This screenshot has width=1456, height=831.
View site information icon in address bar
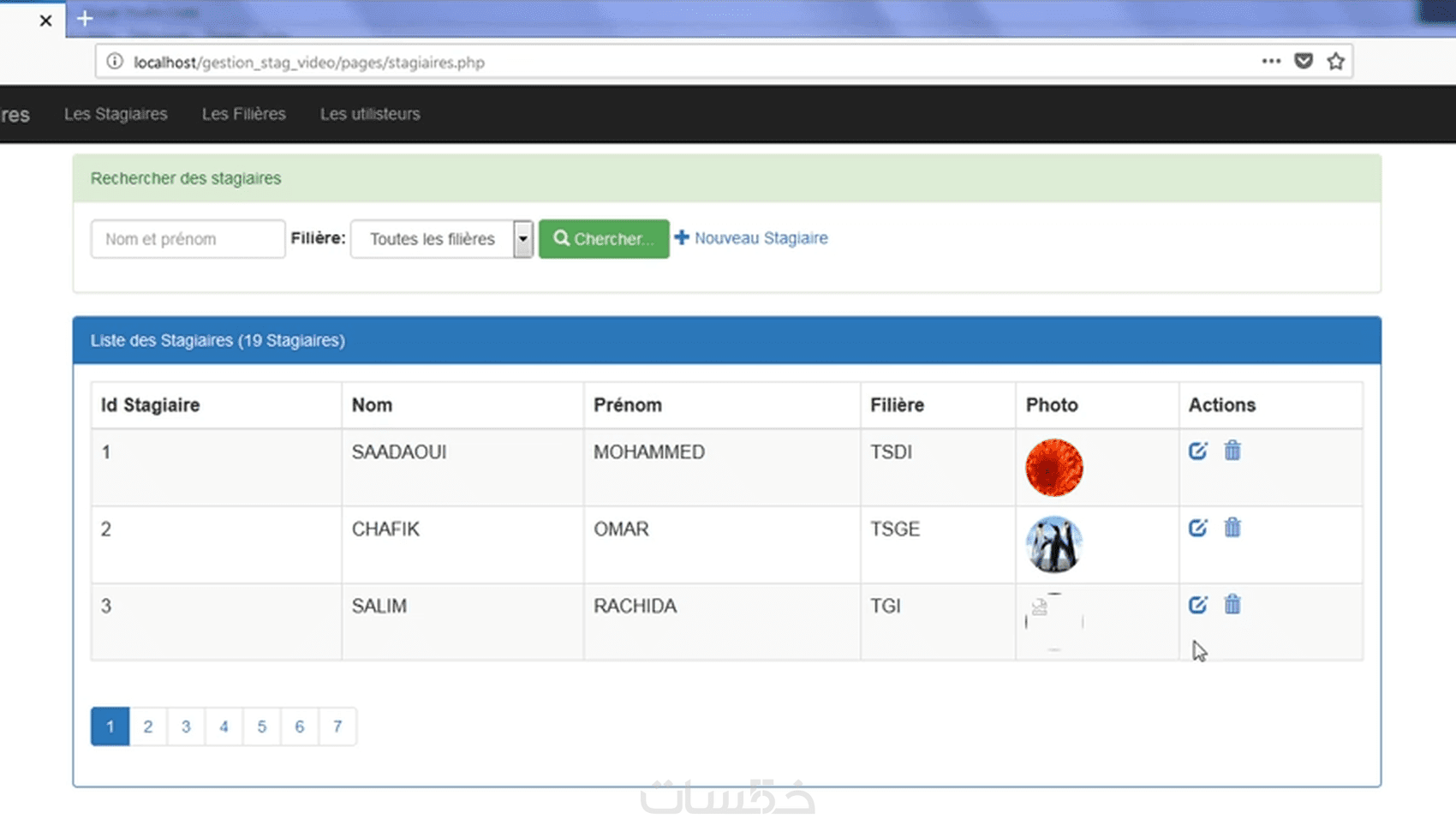[x=115, y=62]
